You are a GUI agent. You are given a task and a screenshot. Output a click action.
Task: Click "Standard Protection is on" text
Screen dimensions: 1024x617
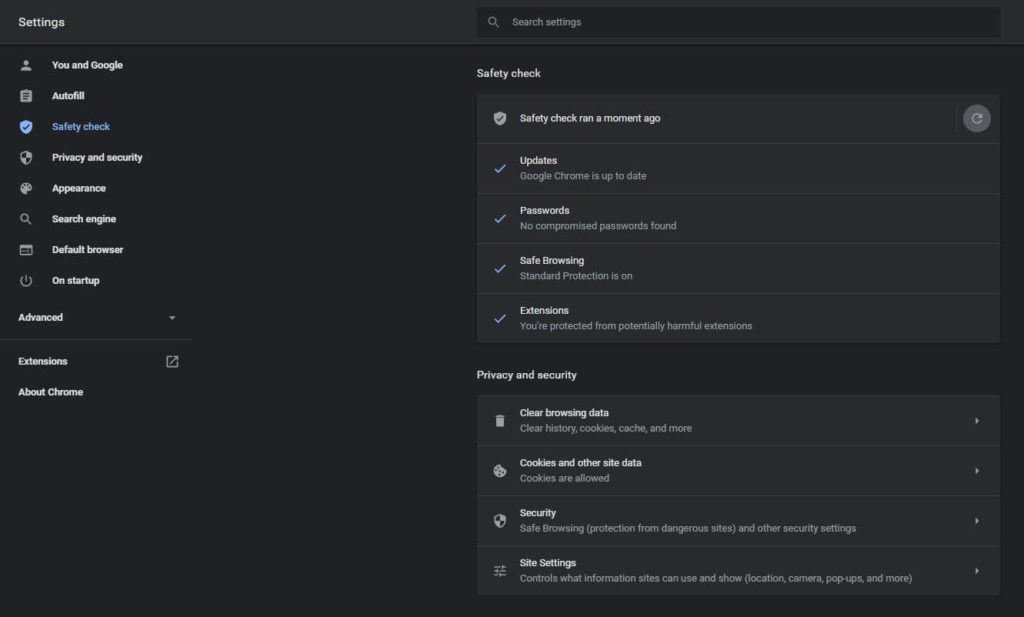click(x=576, y=276)
